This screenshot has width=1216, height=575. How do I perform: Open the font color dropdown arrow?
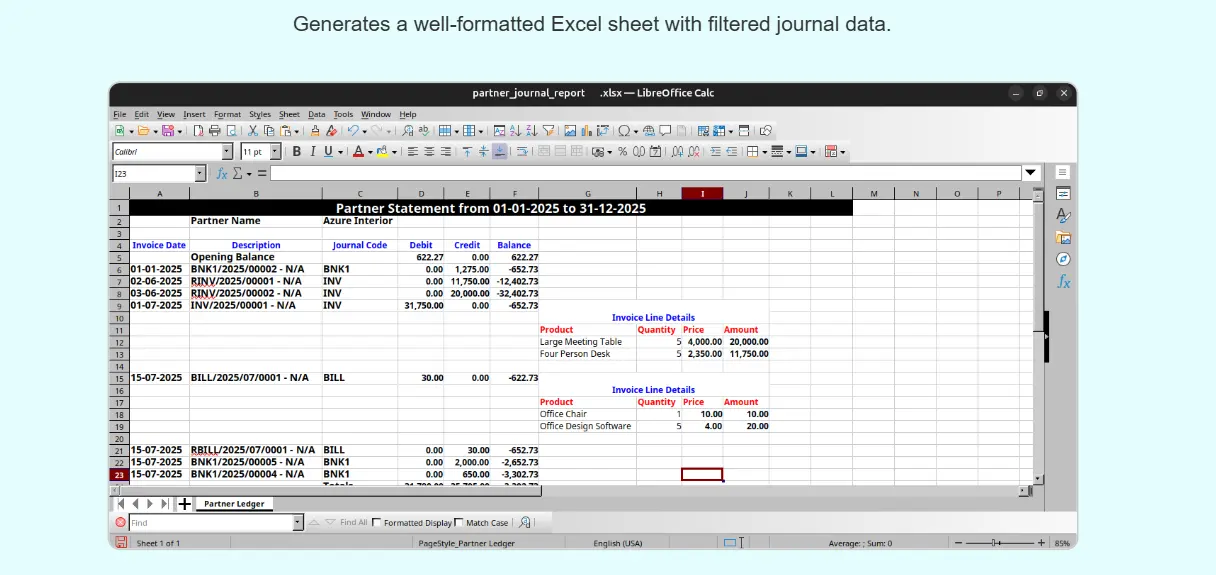(370, 153)
